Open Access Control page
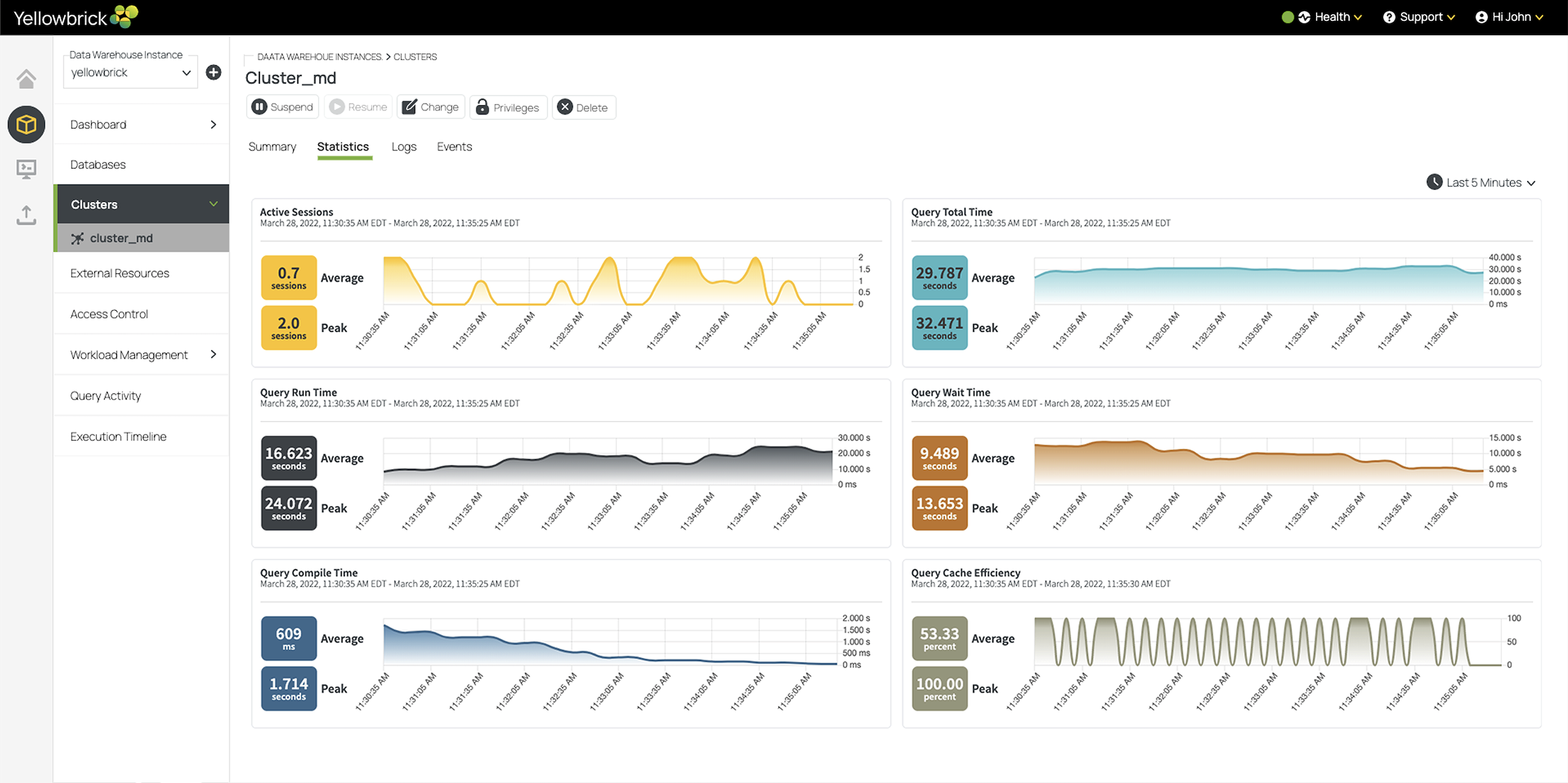 click(x=141, y=314)
